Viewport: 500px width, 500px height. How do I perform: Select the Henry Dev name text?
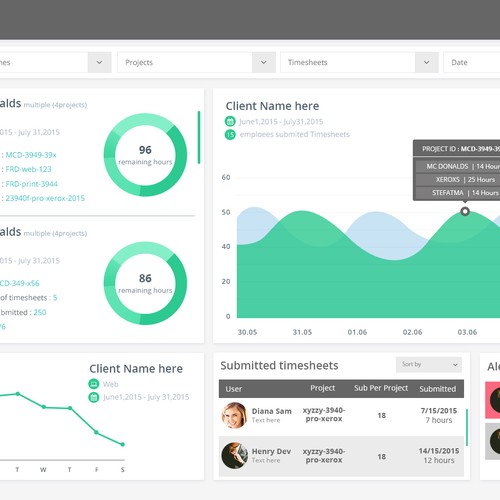271,451
